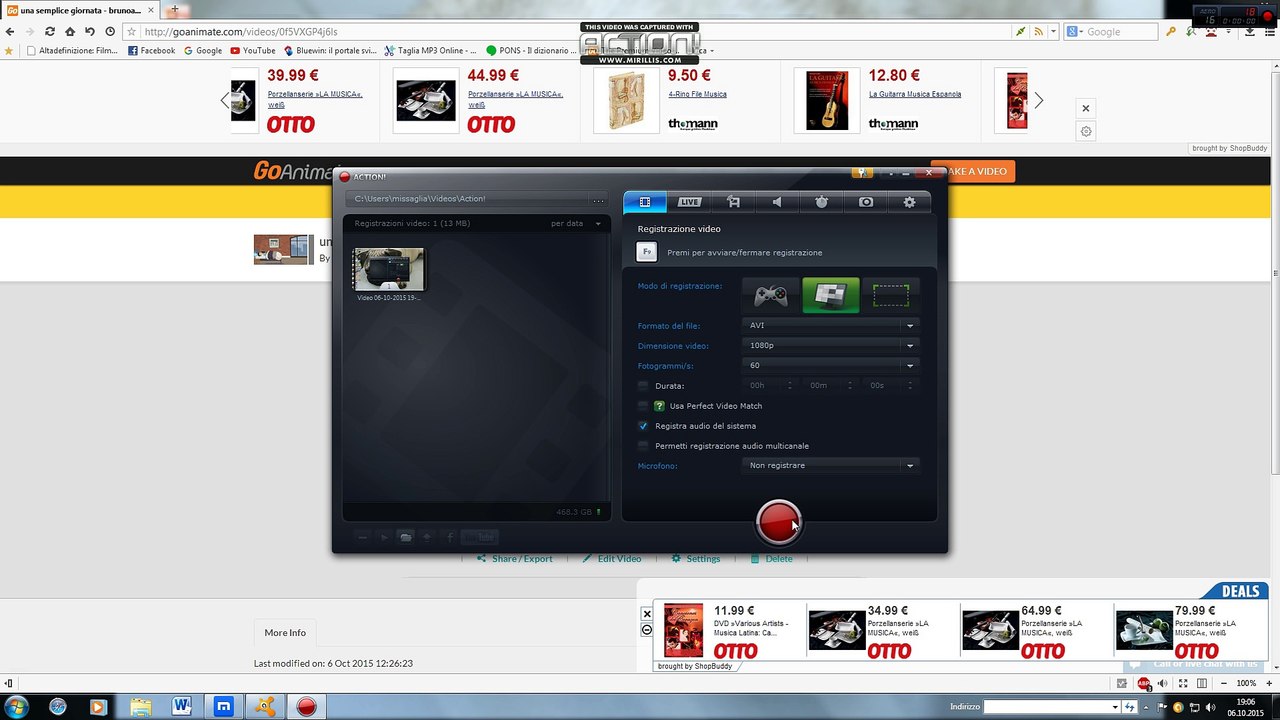Screen dimensions: 1280x720
Task: Click the YouTube upload button in Action!
Action: pyautogui.click(x=479, y=537)
